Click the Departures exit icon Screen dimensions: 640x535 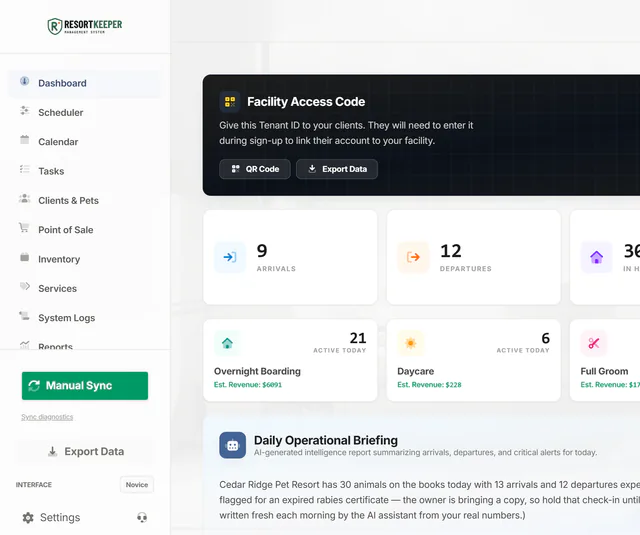coord(413,257)
